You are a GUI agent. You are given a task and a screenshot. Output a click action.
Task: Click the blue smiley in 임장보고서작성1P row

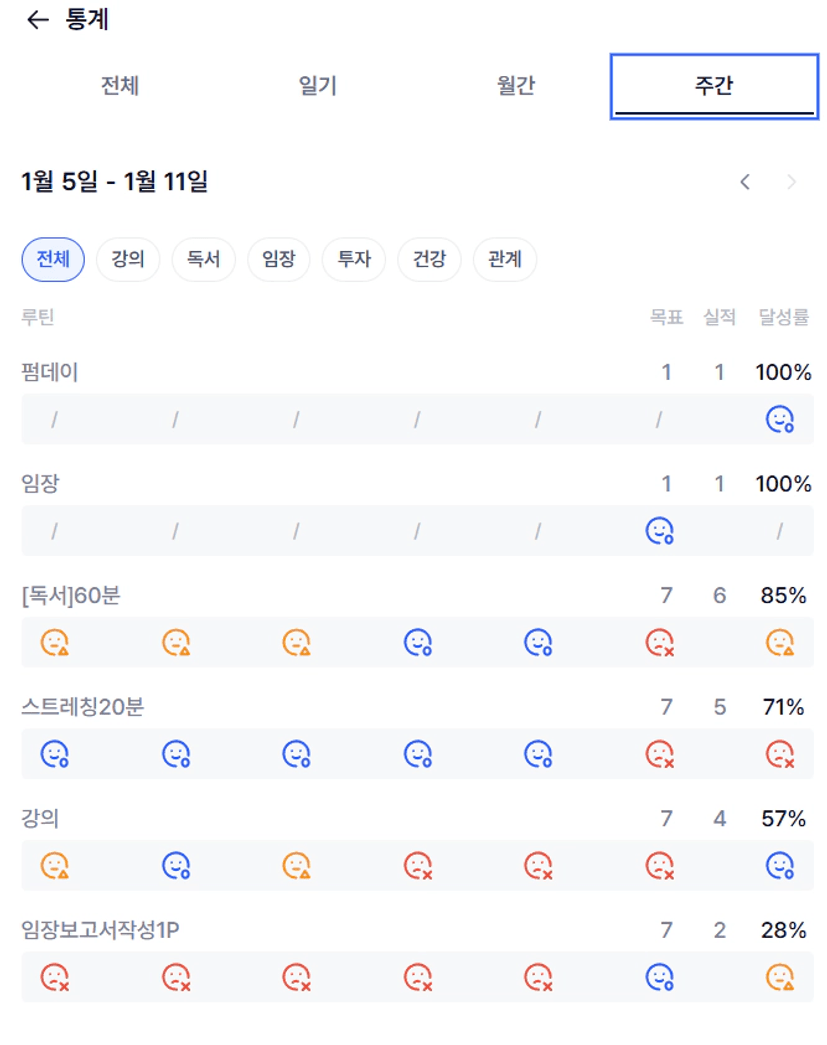pos(659,976)
